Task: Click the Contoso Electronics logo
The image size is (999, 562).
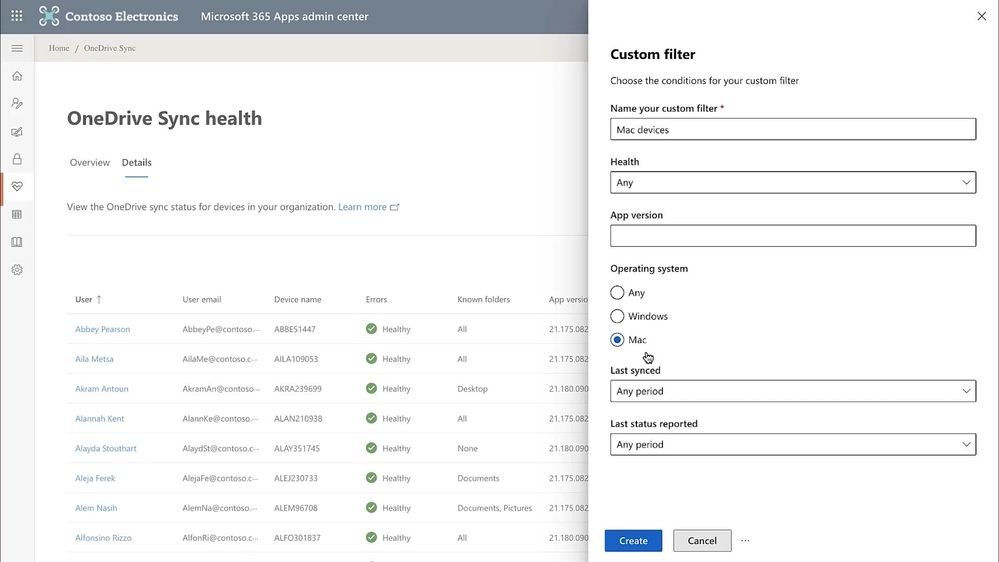Action: (108, 16)
